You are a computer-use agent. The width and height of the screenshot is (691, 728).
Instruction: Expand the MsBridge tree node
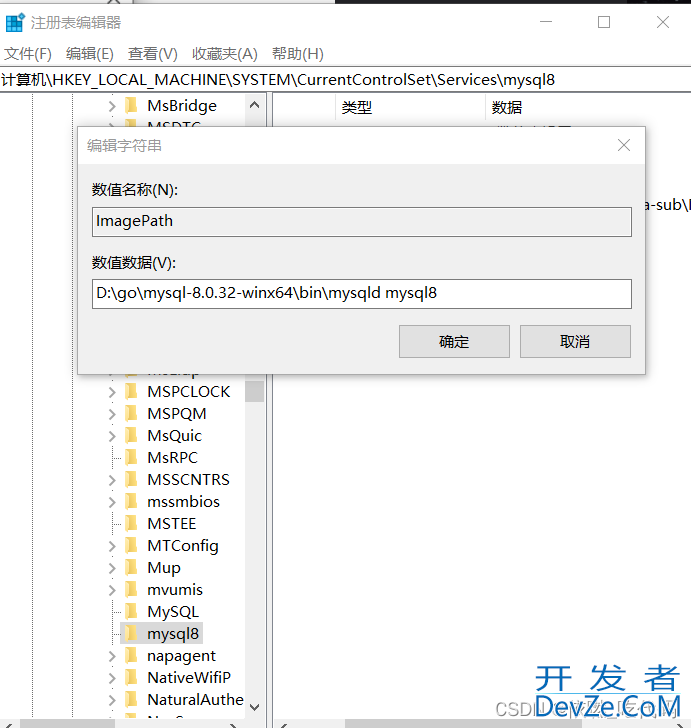tap(112, 106)
